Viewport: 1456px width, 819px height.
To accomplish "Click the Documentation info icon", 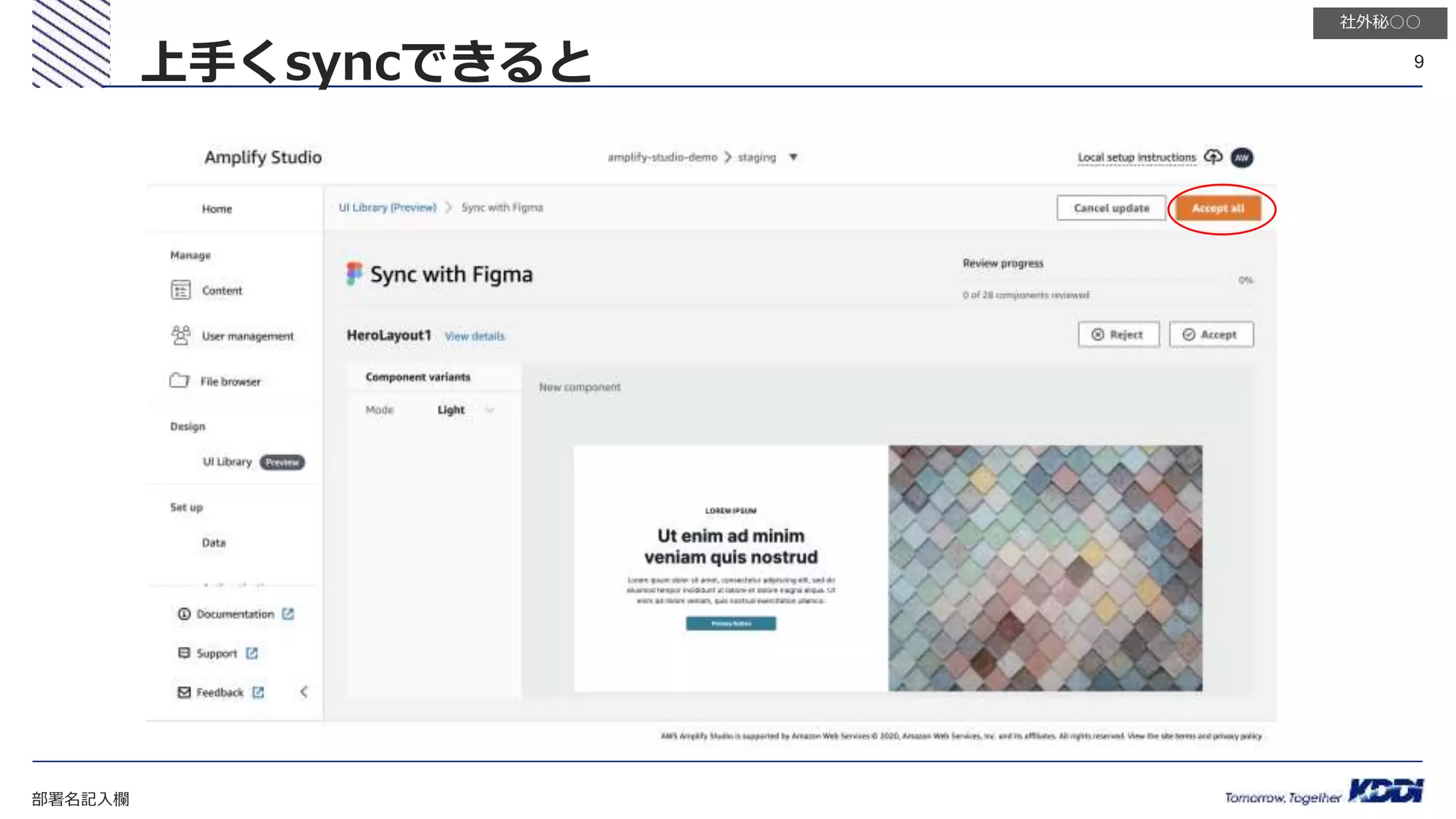I will click(x=184, y=614).
